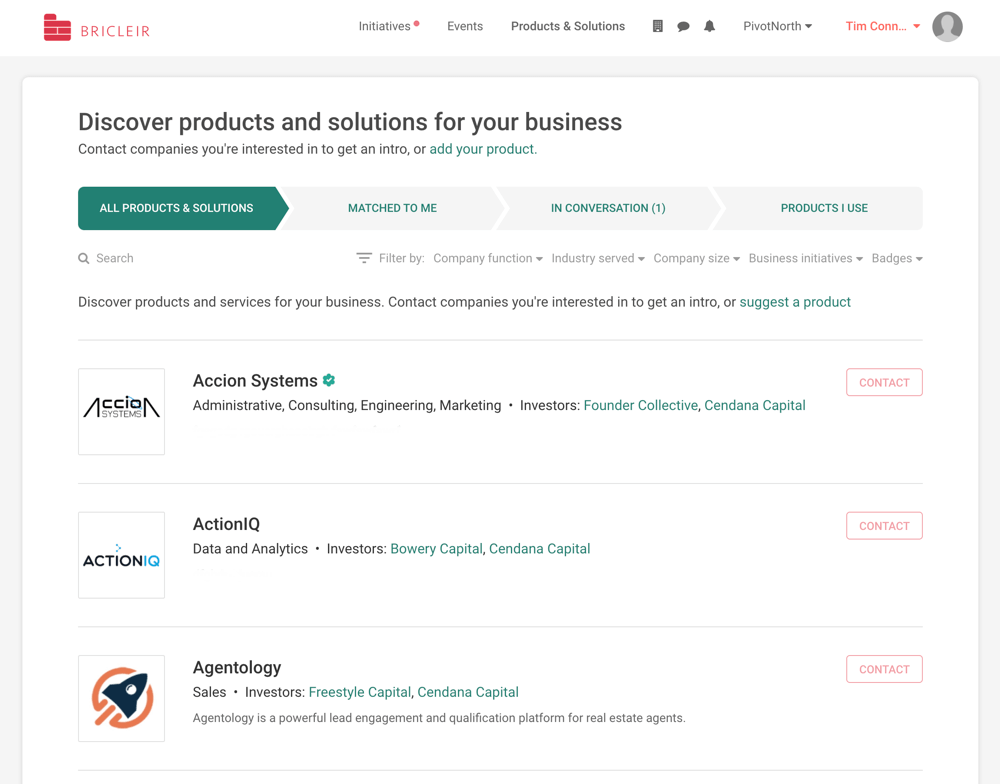Open the PivotNorth dropdown menu
This screenshot has height=784, width=1000.
pyautogui.click(x=777, y=26)
